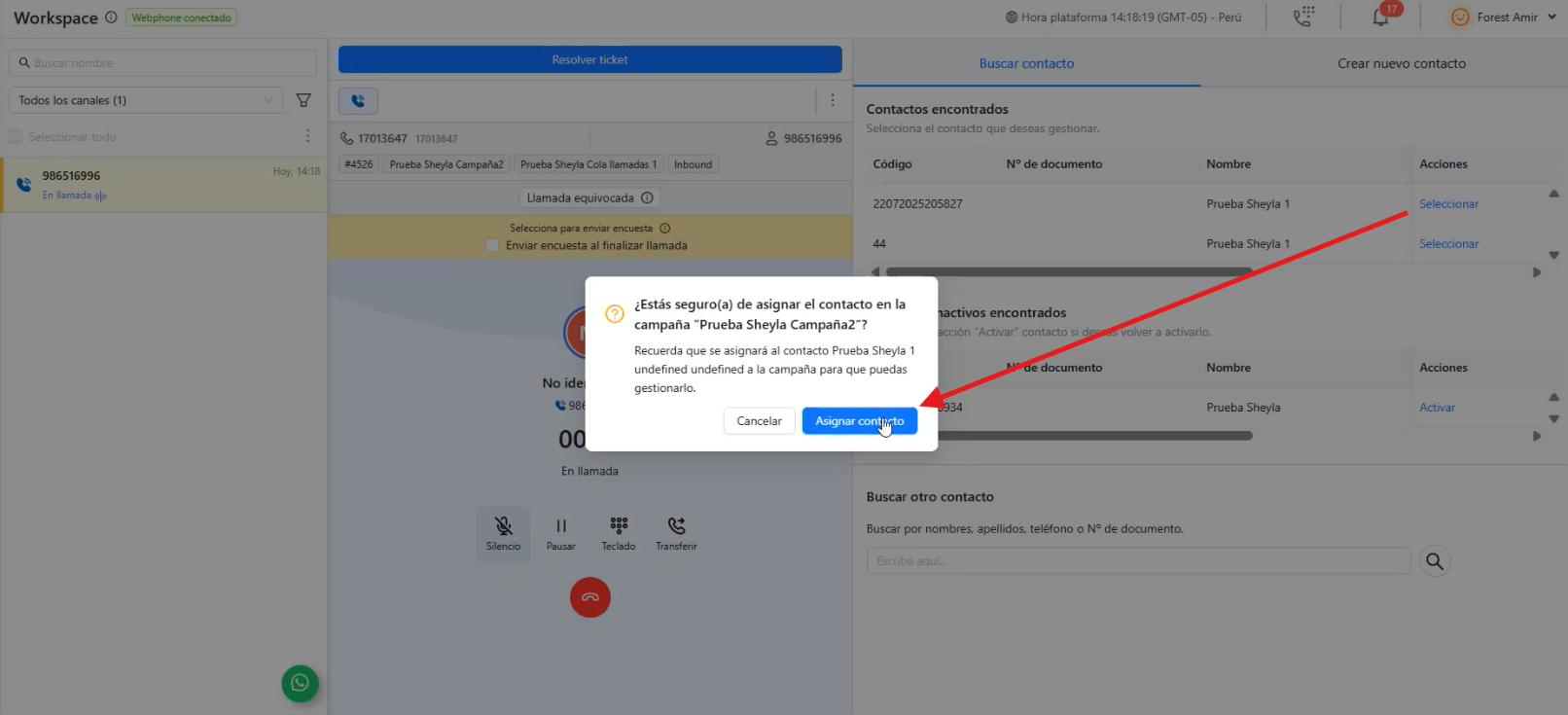Open the WhatsApp floating button
This screenshot has height=715, width=1568.
coord(300,683)
